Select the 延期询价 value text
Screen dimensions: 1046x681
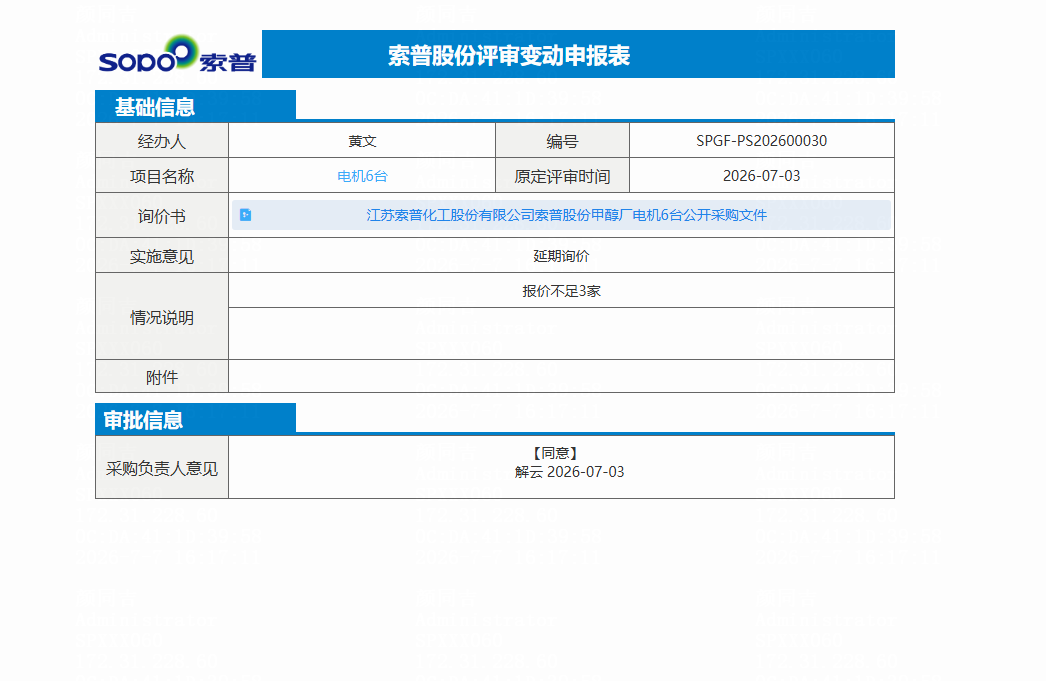pos(562,256)
